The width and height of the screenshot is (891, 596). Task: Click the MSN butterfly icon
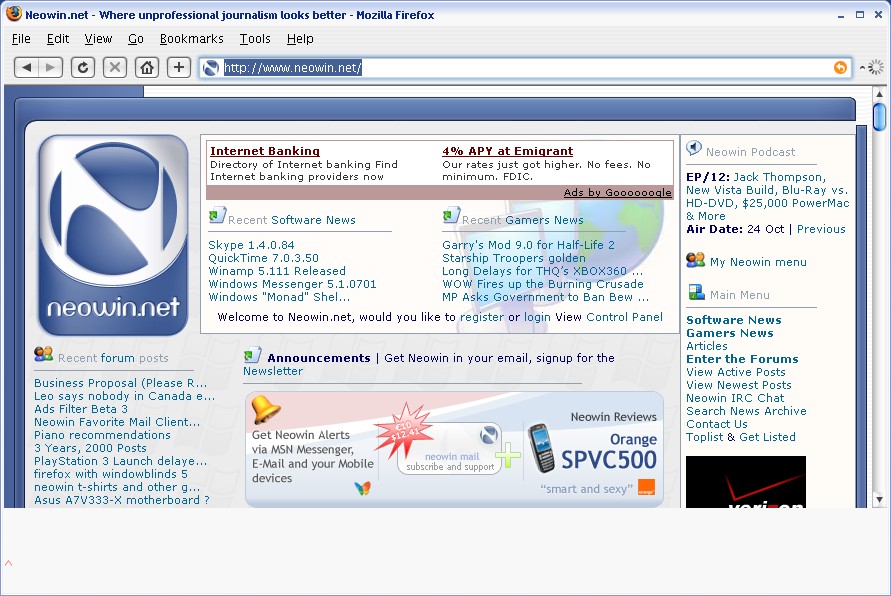click(362, 487)
